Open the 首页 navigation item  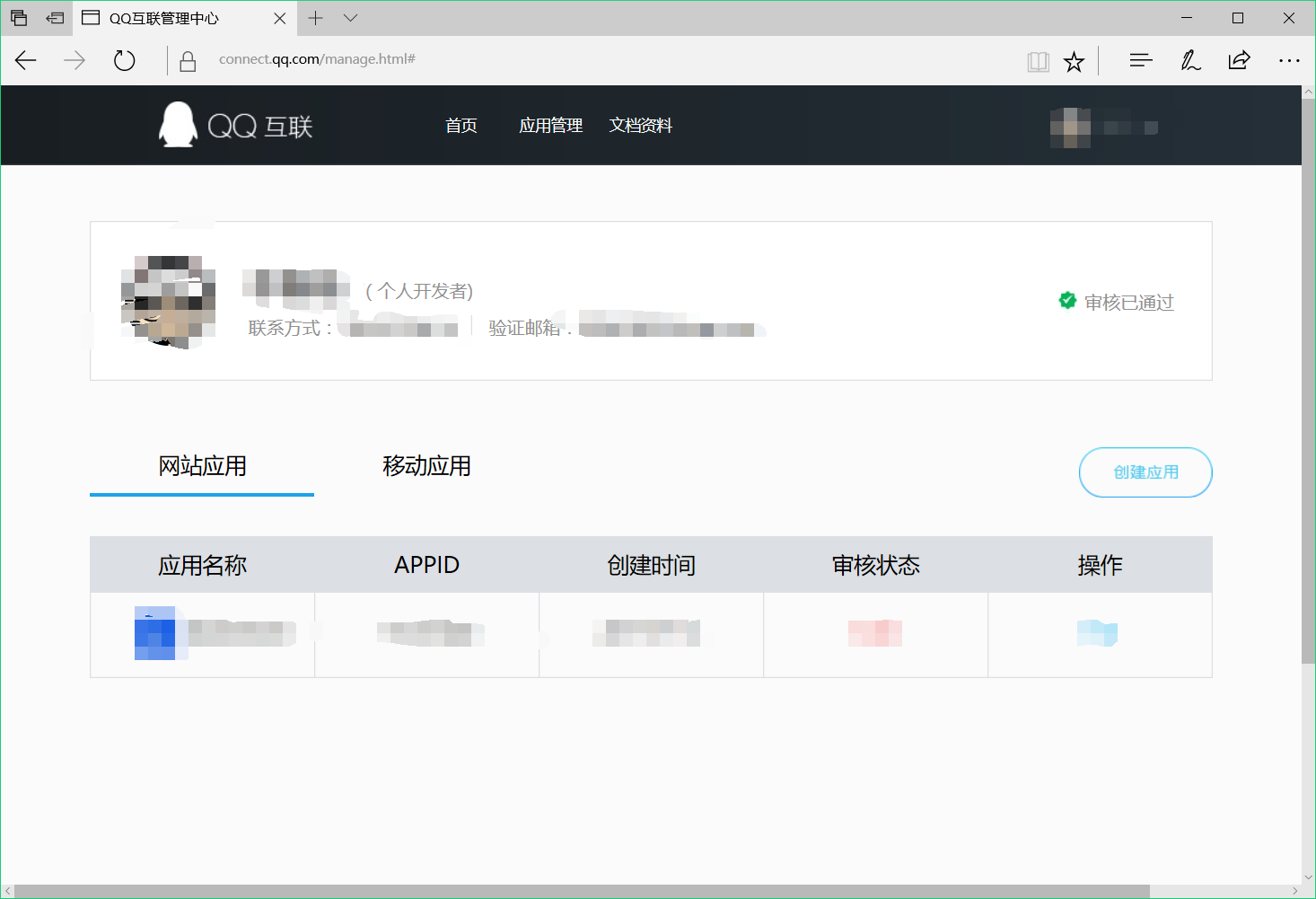click(461, 126)
